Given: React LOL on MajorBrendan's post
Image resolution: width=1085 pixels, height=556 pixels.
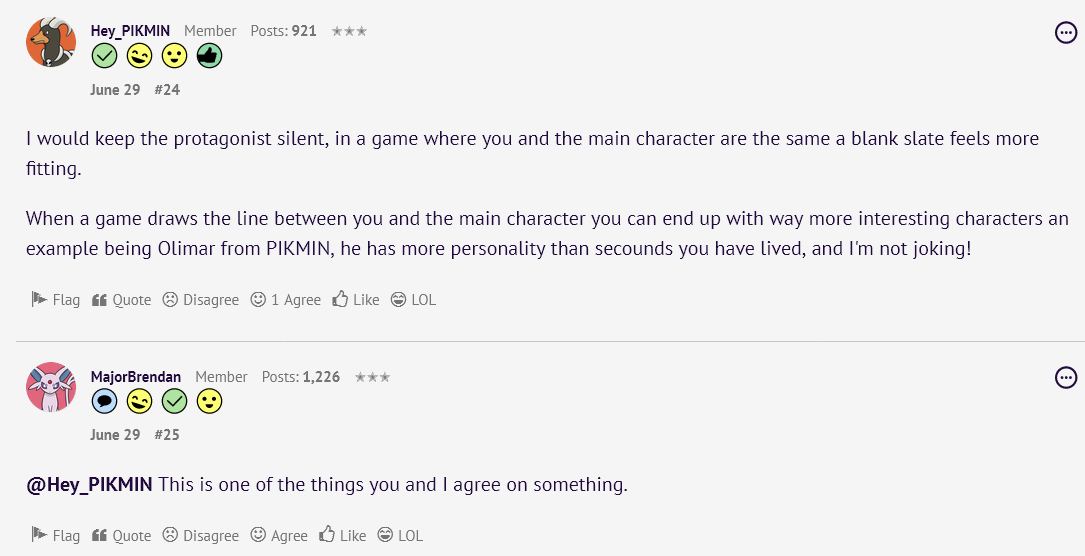Looking at the screenshot, I should pyautogui.click(x=400, y=535).
